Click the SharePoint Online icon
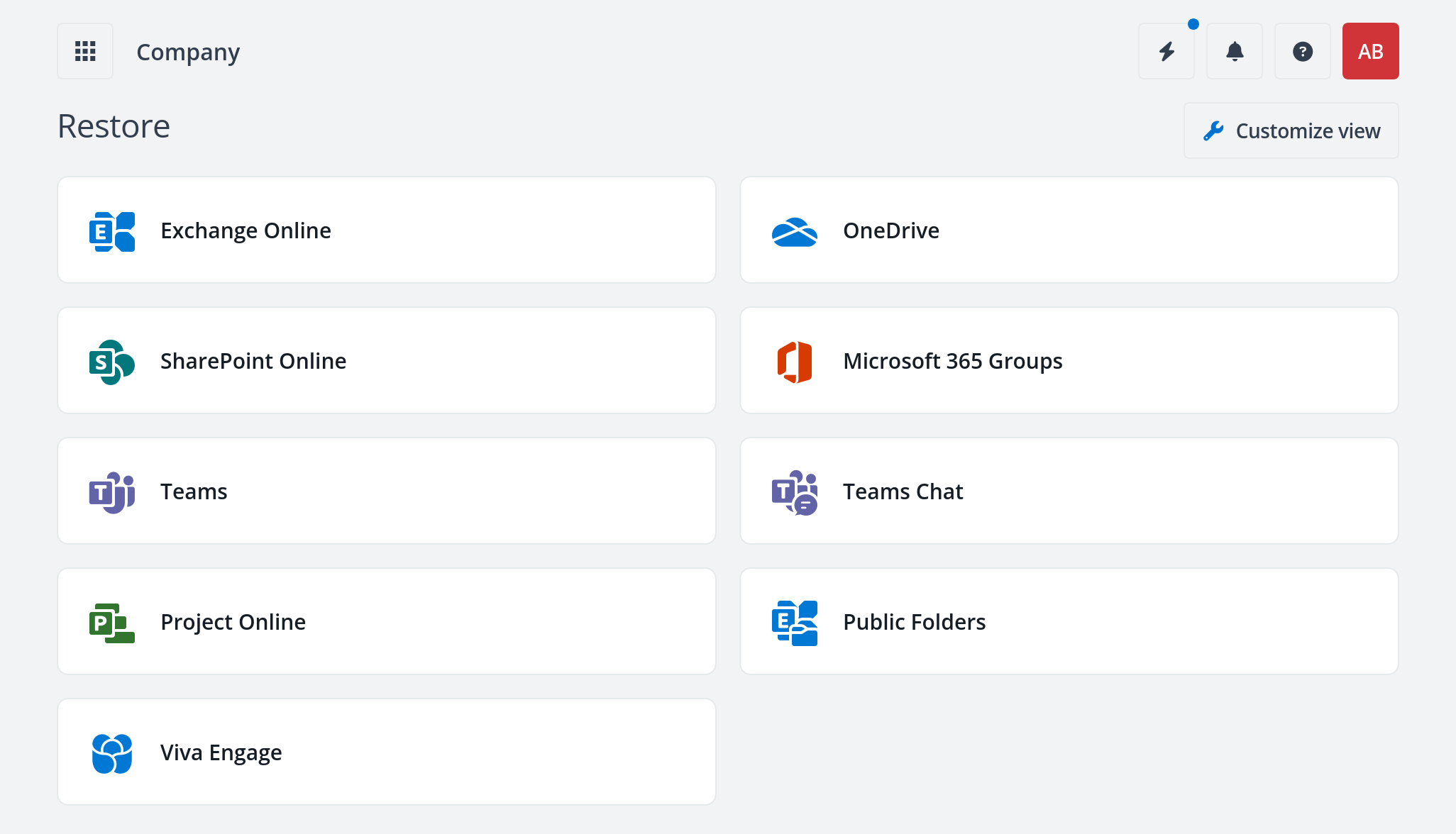Screen dimensions: 1456x834 point(112,362)
